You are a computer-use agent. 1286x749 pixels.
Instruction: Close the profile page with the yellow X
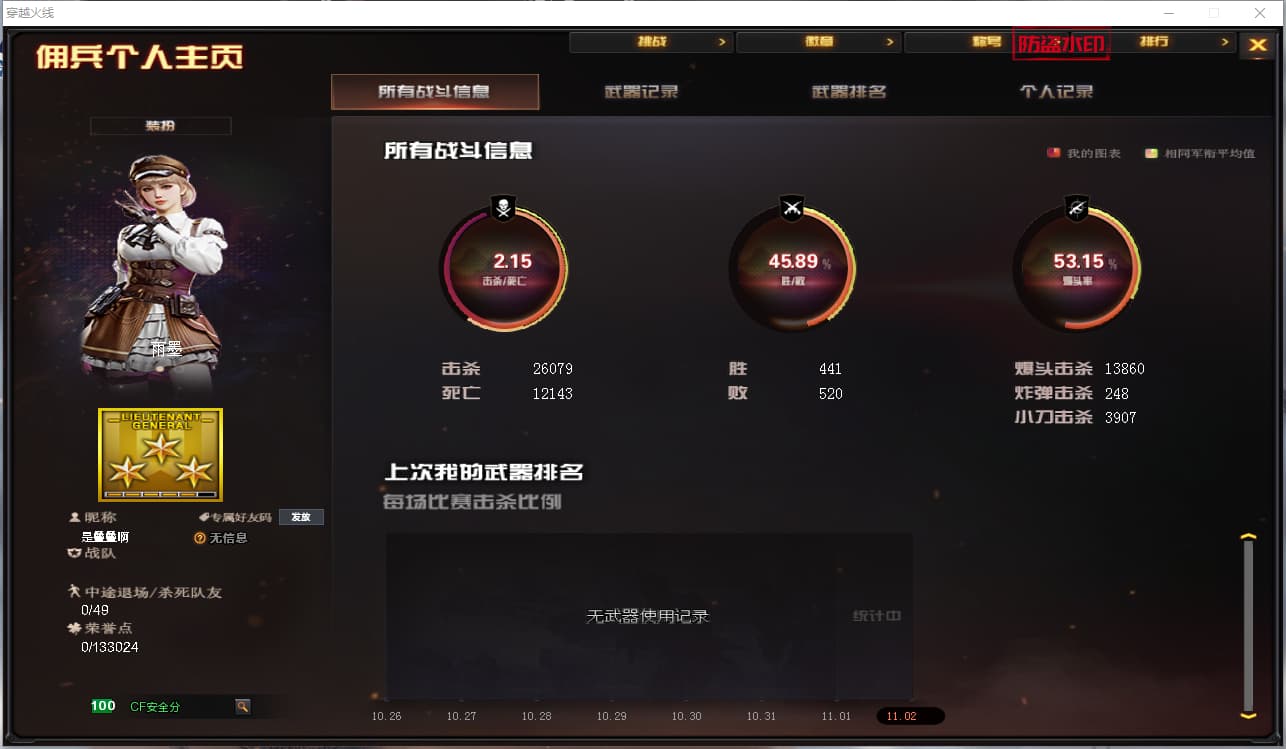(x=1256, y=45)
